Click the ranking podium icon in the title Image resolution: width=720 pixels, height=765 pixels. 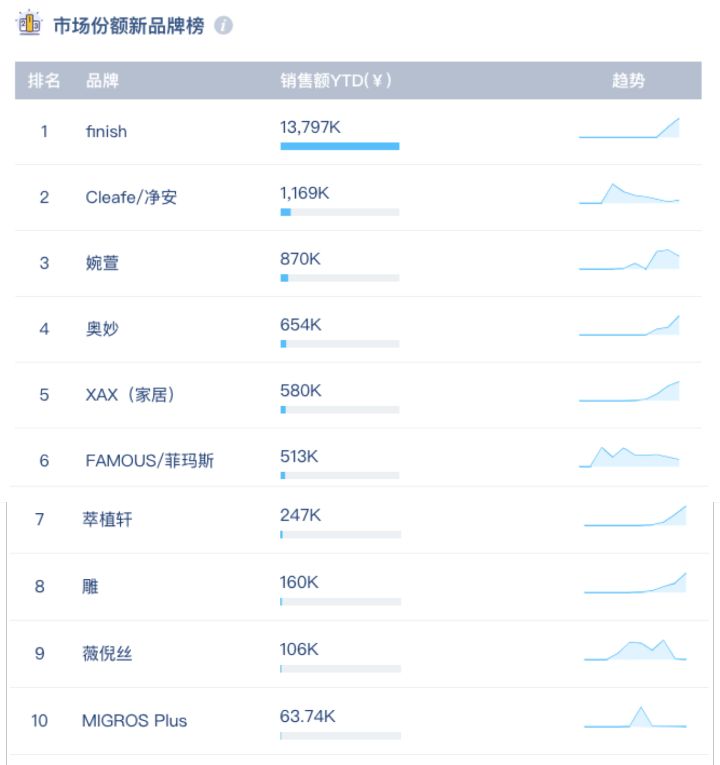29,22
